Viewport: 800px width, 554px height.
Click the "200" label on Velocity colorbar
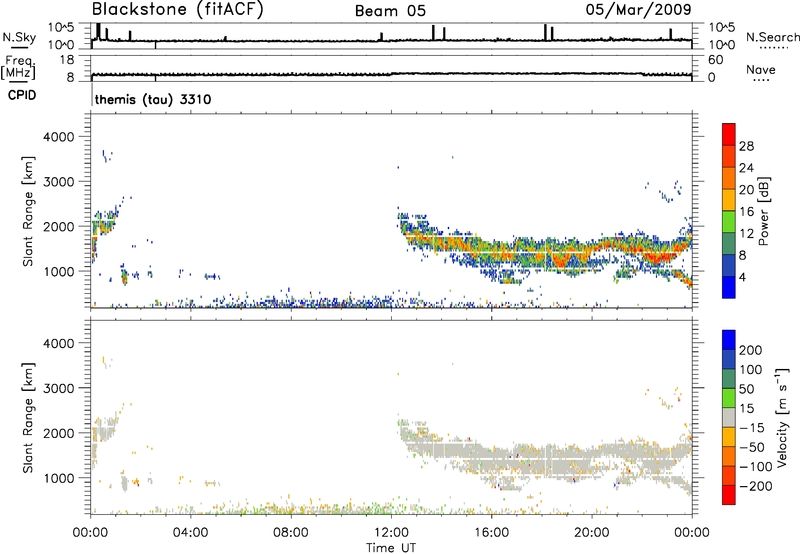[751, 350]
